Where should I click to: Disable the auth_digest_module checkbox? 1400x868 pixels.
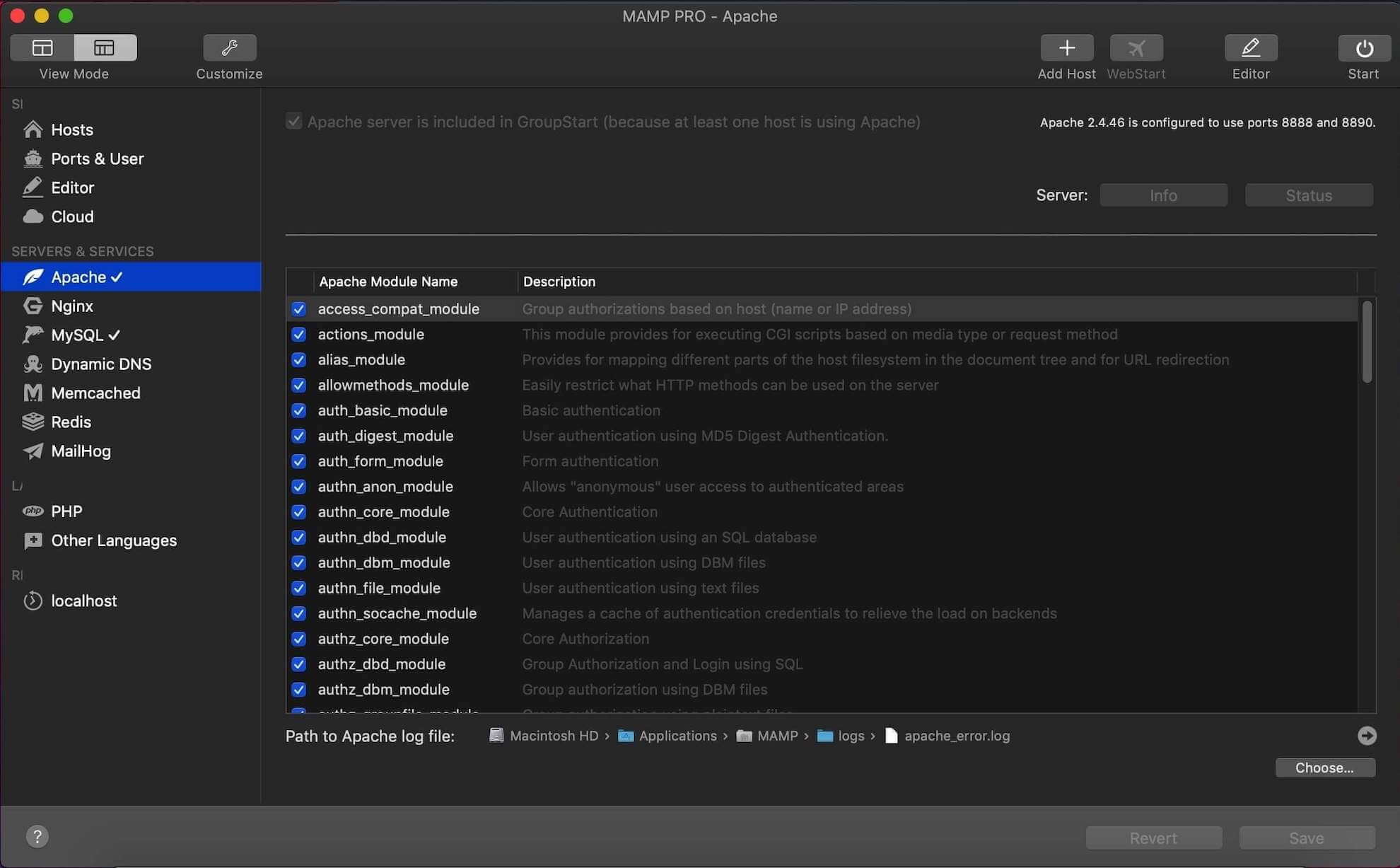(299, 436)
